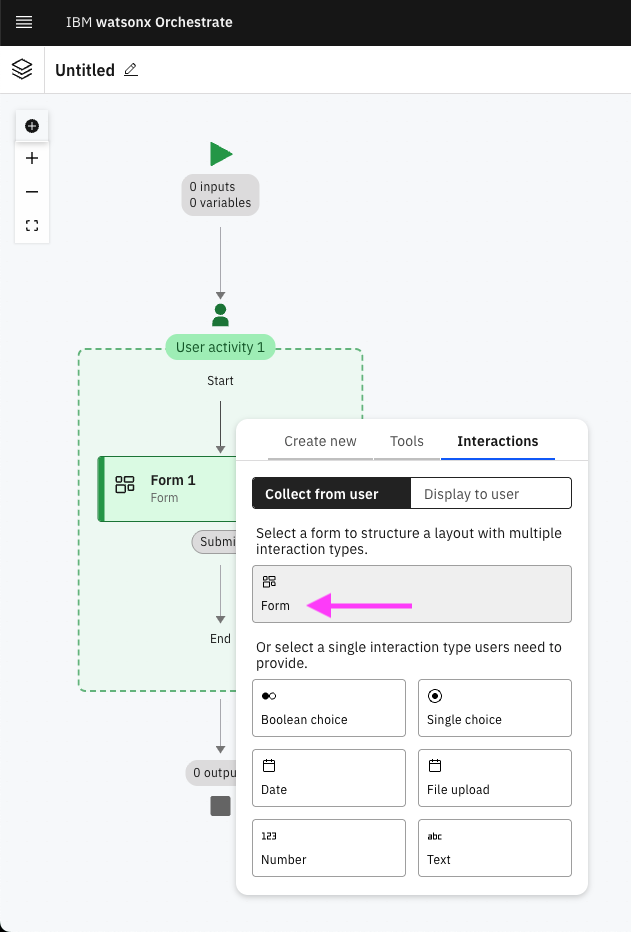
Task: Zoom out on the canvas
Action: (x=32, y=192)
